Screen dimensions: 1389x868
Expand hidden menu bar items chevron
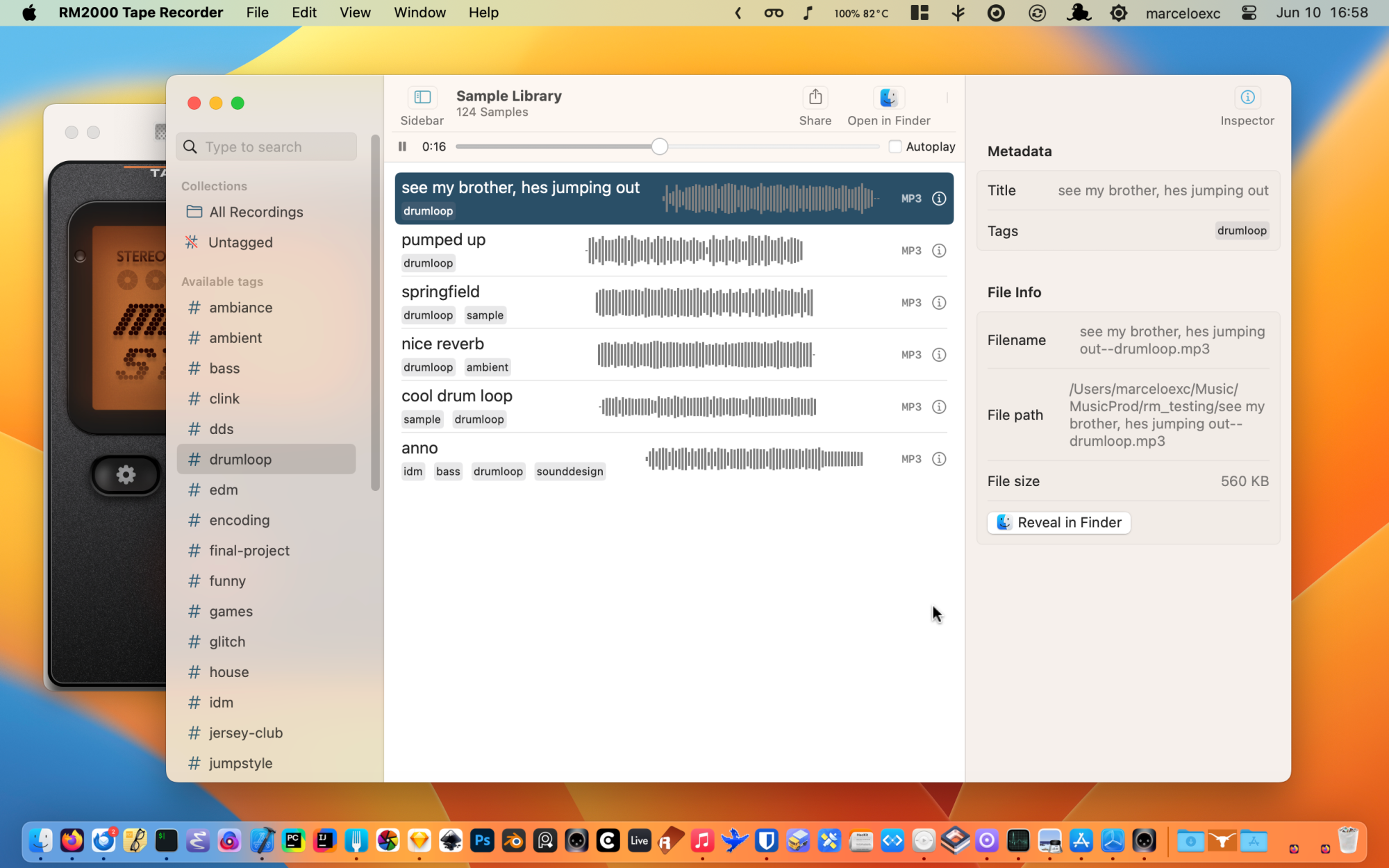738,12
